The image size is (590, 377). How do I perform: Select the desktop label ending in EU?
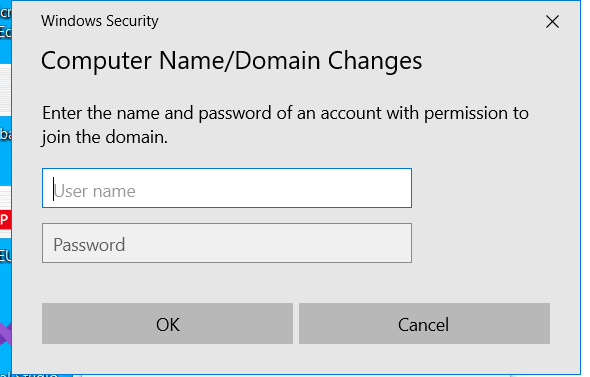click(x=5, y=256)
